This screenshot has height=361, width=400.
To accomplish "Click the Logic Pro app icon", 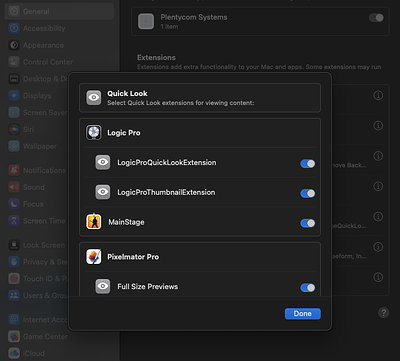I will [x=94, y=133].
